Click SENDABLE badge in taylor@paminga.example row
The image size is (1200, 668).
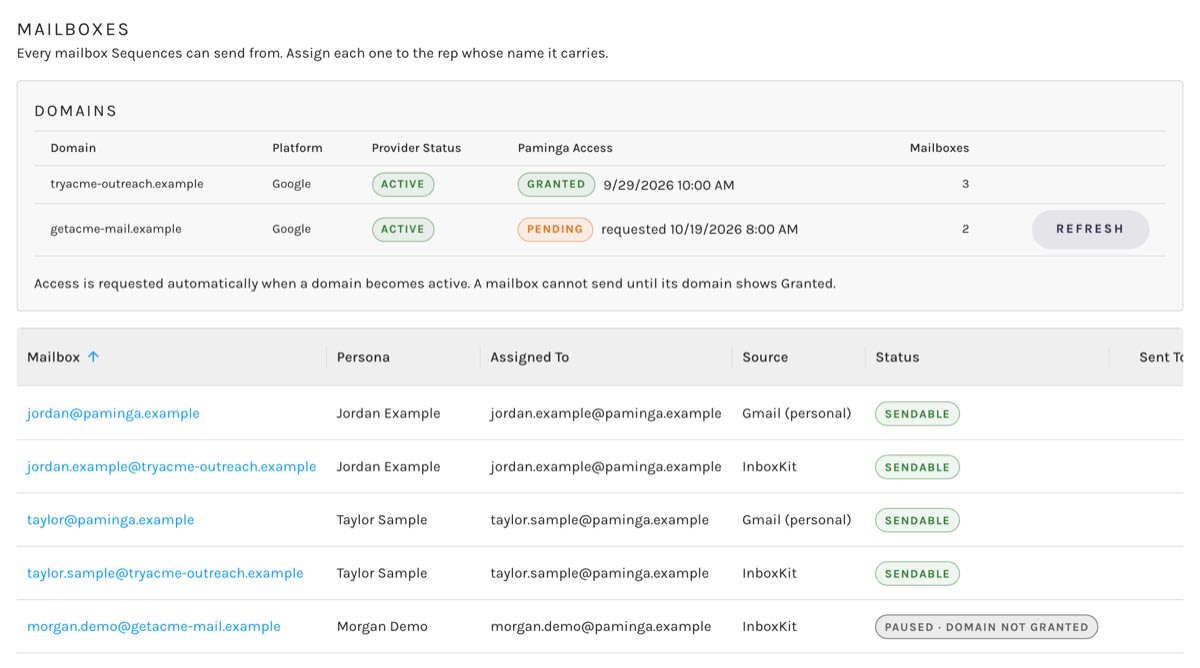(917, 520)
